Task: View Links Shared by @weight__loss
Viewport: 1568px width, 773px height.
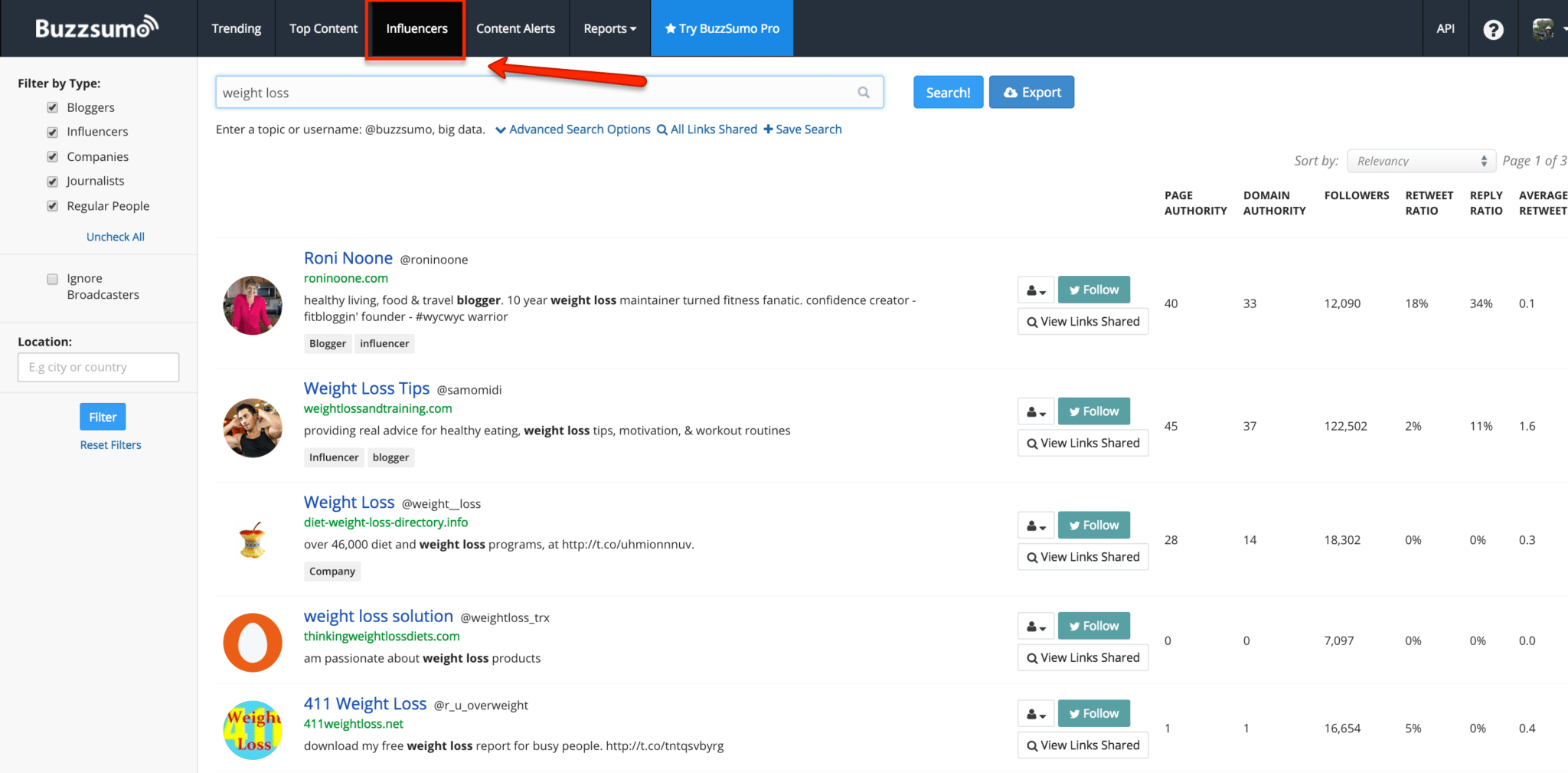Action: click(x=1083, y=557)
